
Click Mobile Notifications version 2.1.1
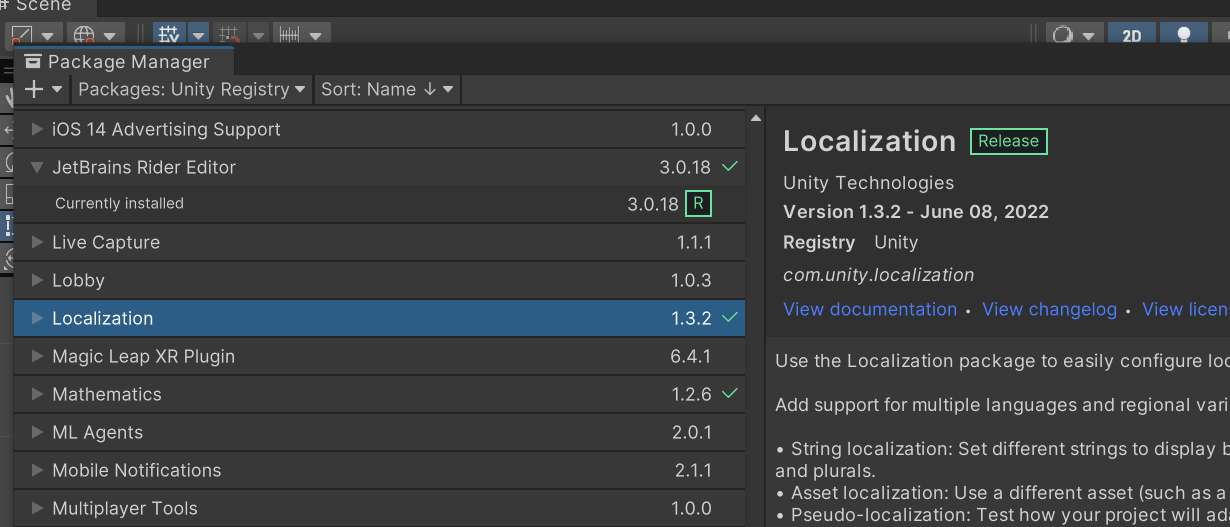691,470
